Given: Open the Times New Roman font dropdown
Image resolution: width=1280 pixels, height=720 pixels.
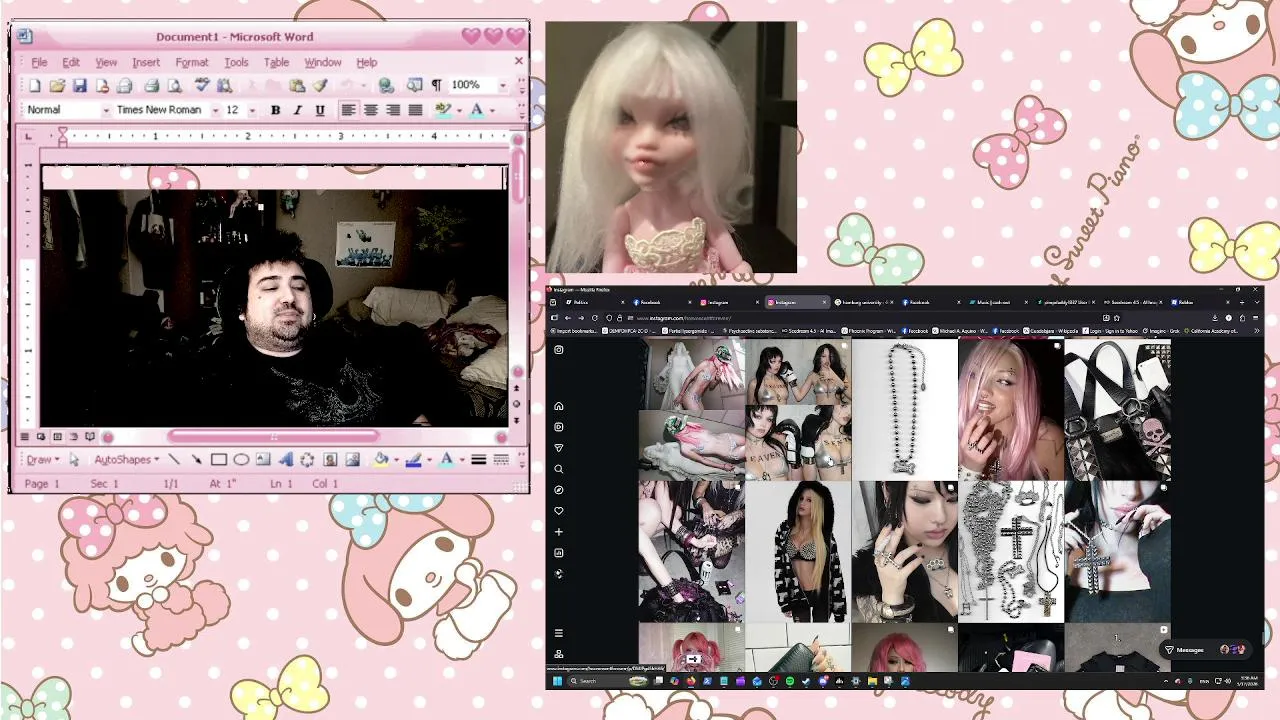Looking at the screenshot, I should pyautogui.click(x=215, y=110).
